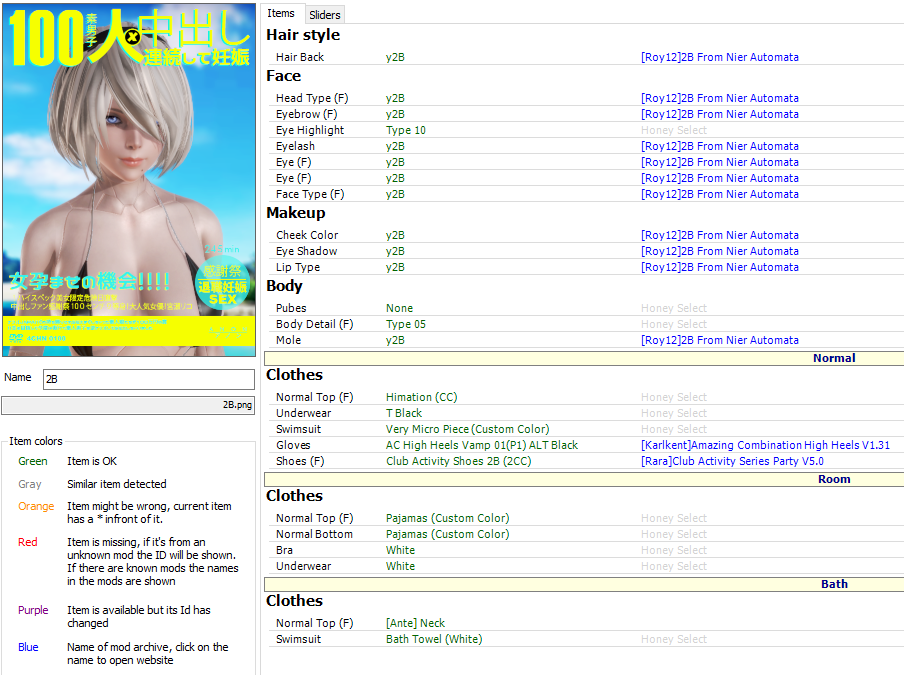Screen dimensions: 904x675
Task: Follow the mod link in the Eyebrow (F) row
Action: (x=720, y=114)
